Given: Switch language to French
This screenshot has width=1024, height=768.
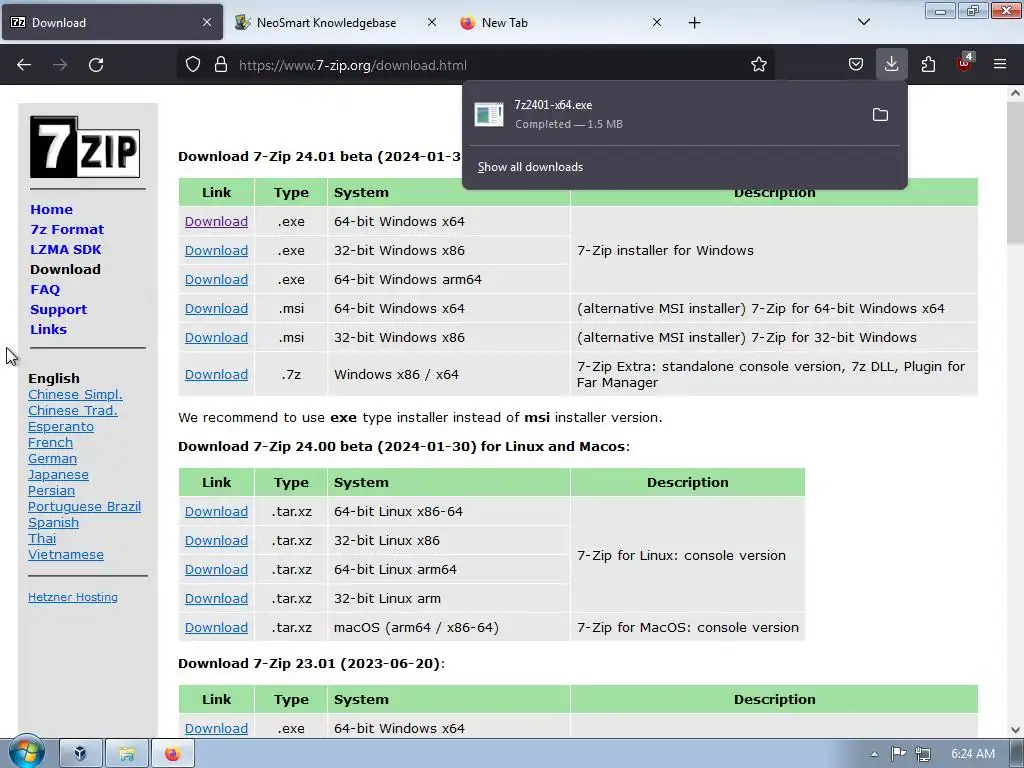Looking at the screenshot, I should [x=50, y=443].
